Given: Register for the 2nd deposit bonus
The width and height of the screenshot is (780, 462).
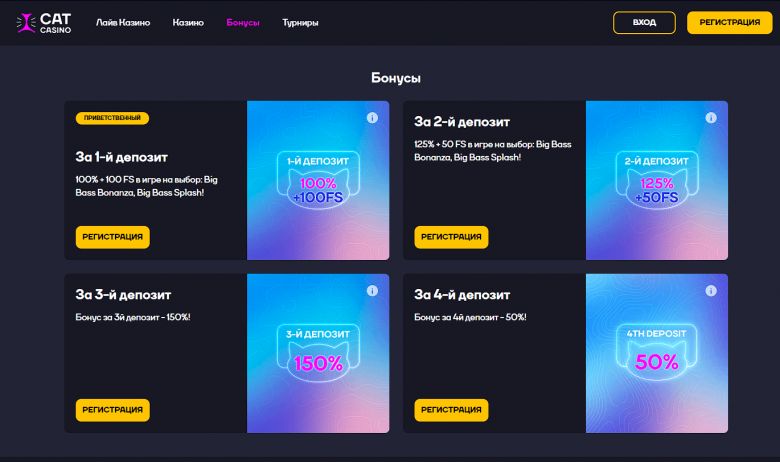Looking at the screenshot, I should point(451,237).
